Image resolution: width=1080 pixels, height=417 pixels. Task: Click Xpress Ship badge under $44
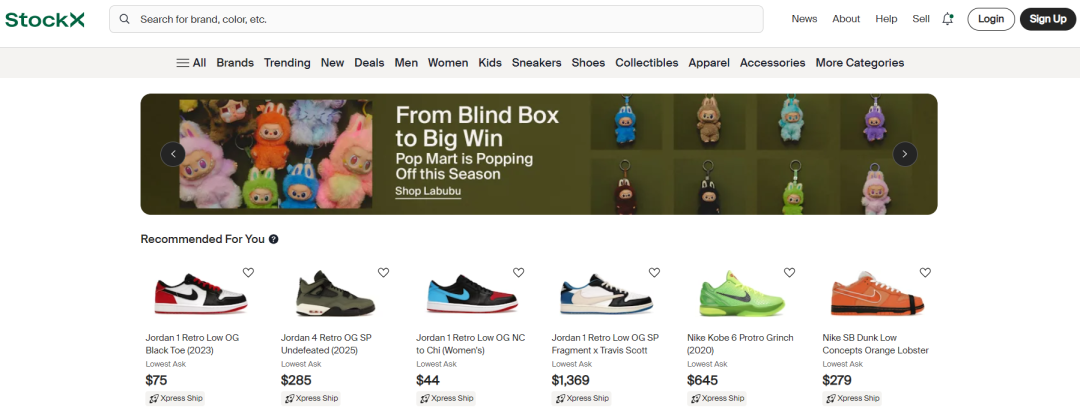[x=446, y=398]
